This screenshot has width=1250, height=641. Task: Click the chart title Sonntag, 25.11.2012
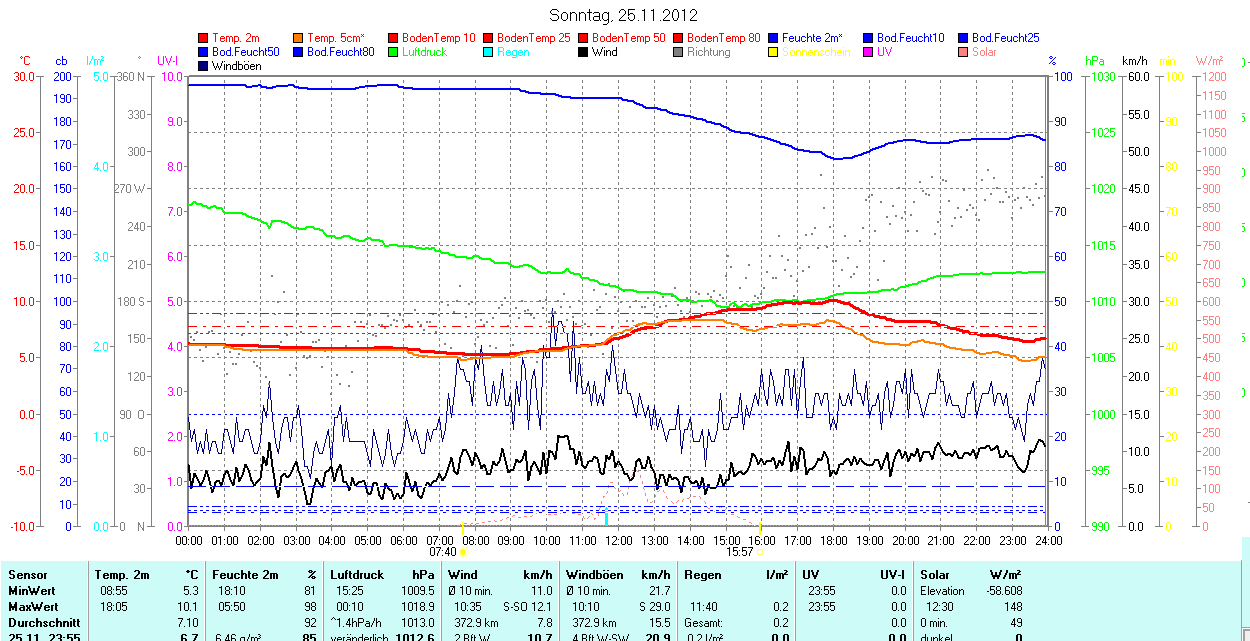coord(624,15)
